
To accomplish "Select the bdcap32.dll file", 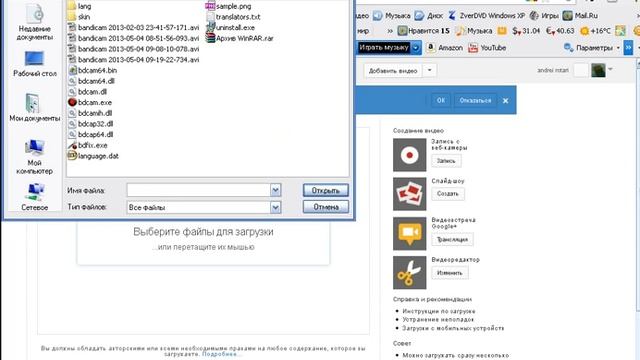I will pos(91,124).
